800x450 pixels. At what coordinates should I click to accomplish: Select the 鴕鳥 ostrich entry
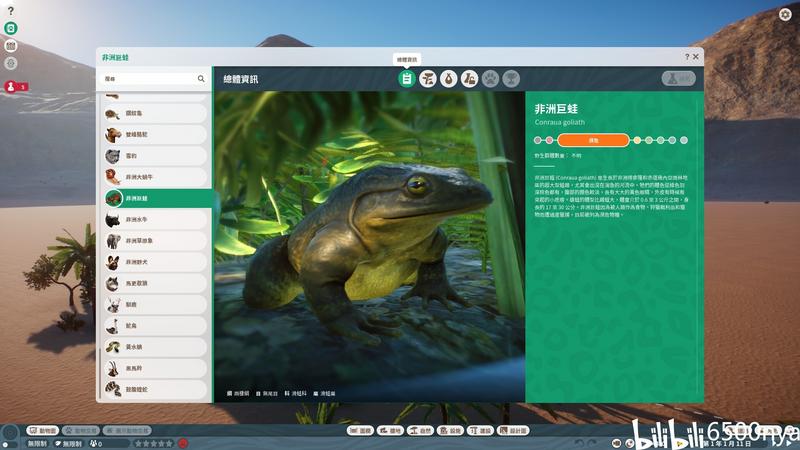tap(156, 326)
